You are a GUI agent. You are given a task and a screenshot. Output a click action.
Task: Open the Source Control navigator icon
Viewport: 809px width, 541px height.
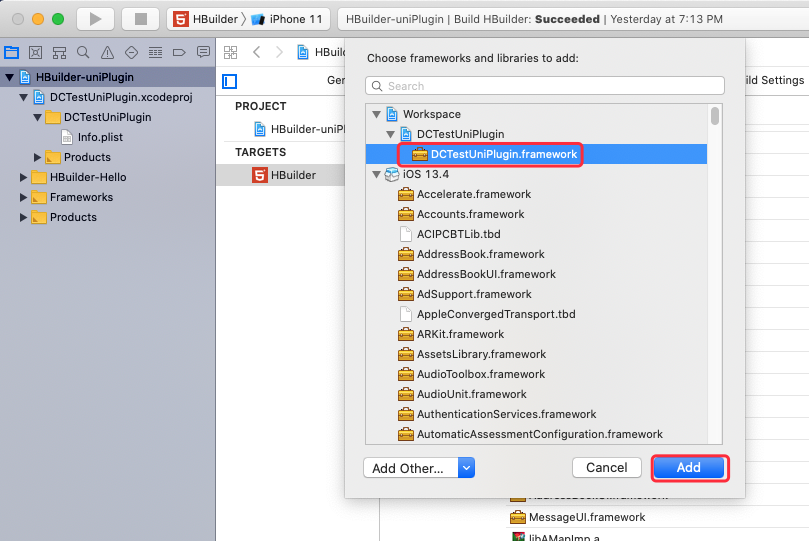coord(35,52)
